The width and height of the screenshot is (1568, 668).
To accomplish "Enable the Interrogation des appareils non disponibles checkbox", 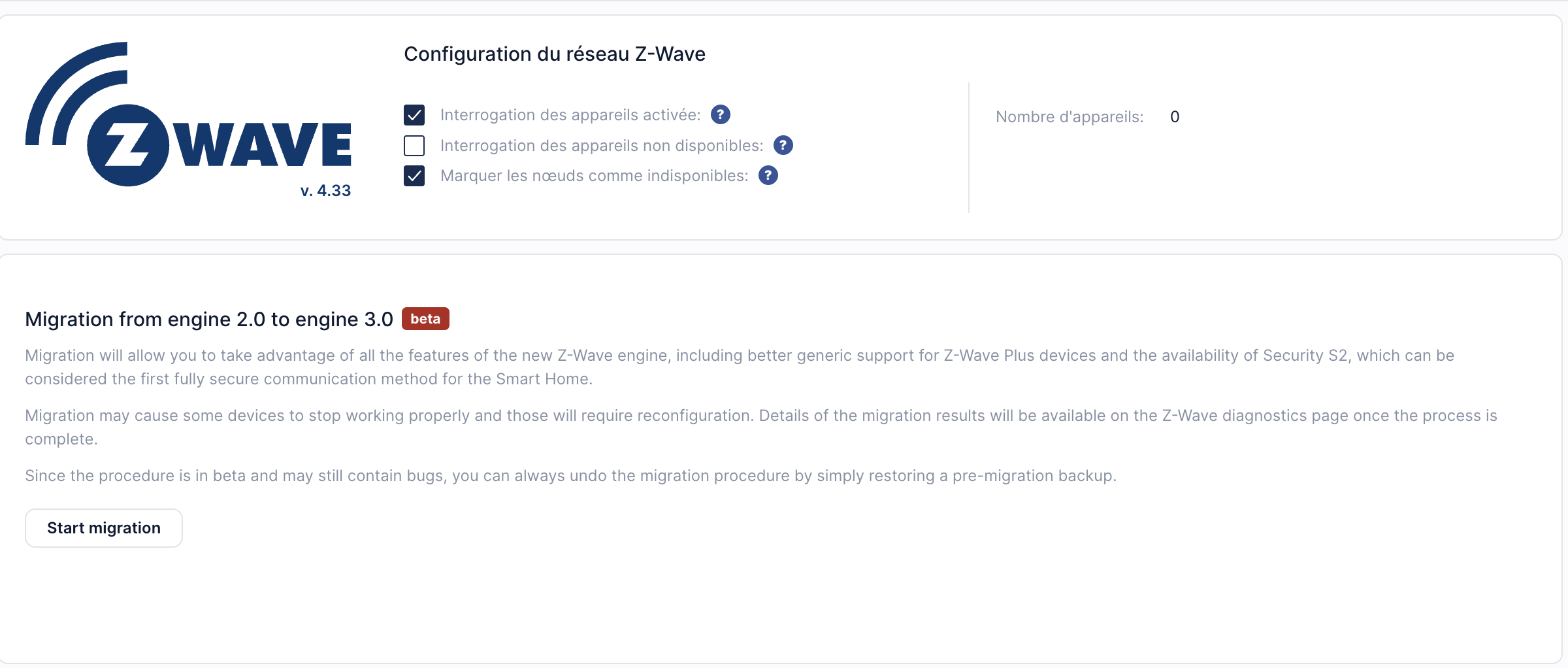I will tap(414, 146).
